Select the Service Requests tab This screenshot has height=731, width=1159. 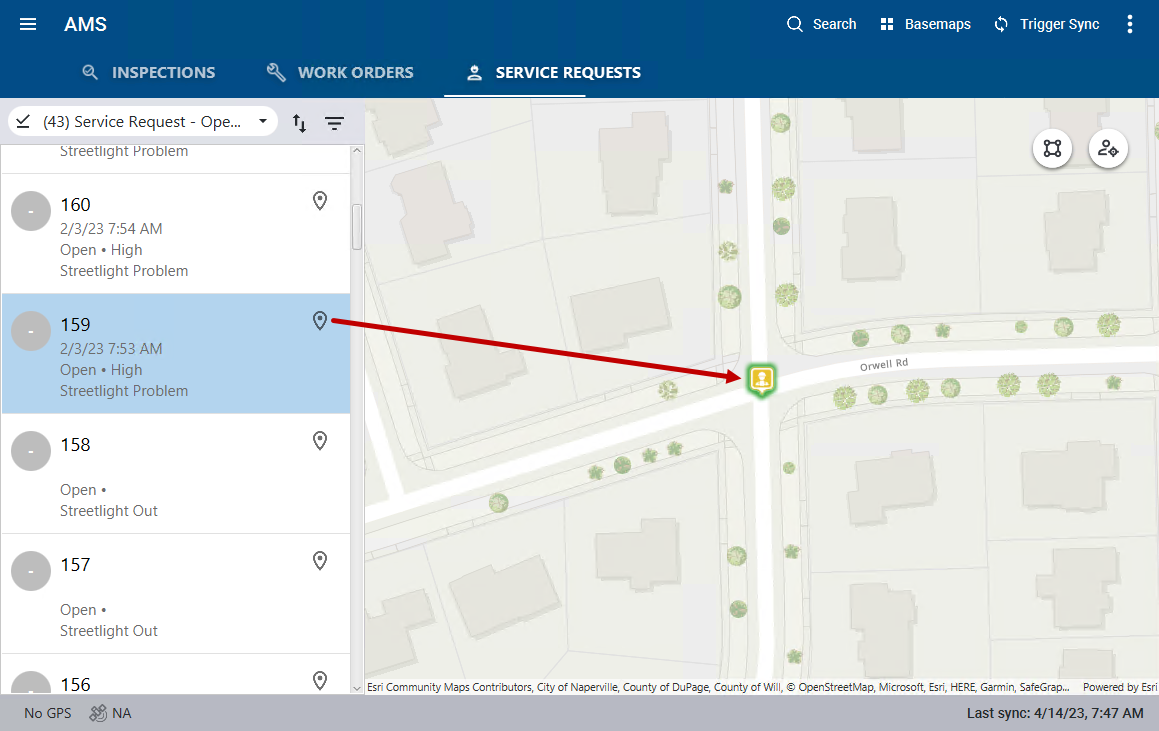(554, 72)
